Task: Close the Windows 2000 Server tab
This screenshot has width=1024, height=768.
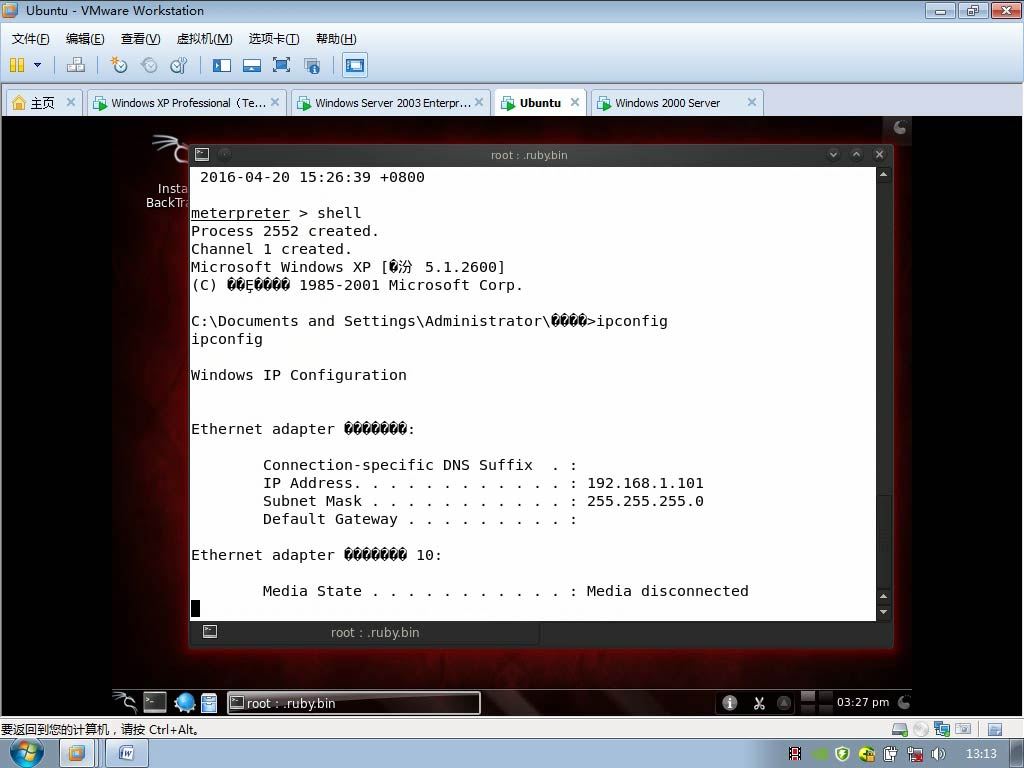Action: pos(752,102)
